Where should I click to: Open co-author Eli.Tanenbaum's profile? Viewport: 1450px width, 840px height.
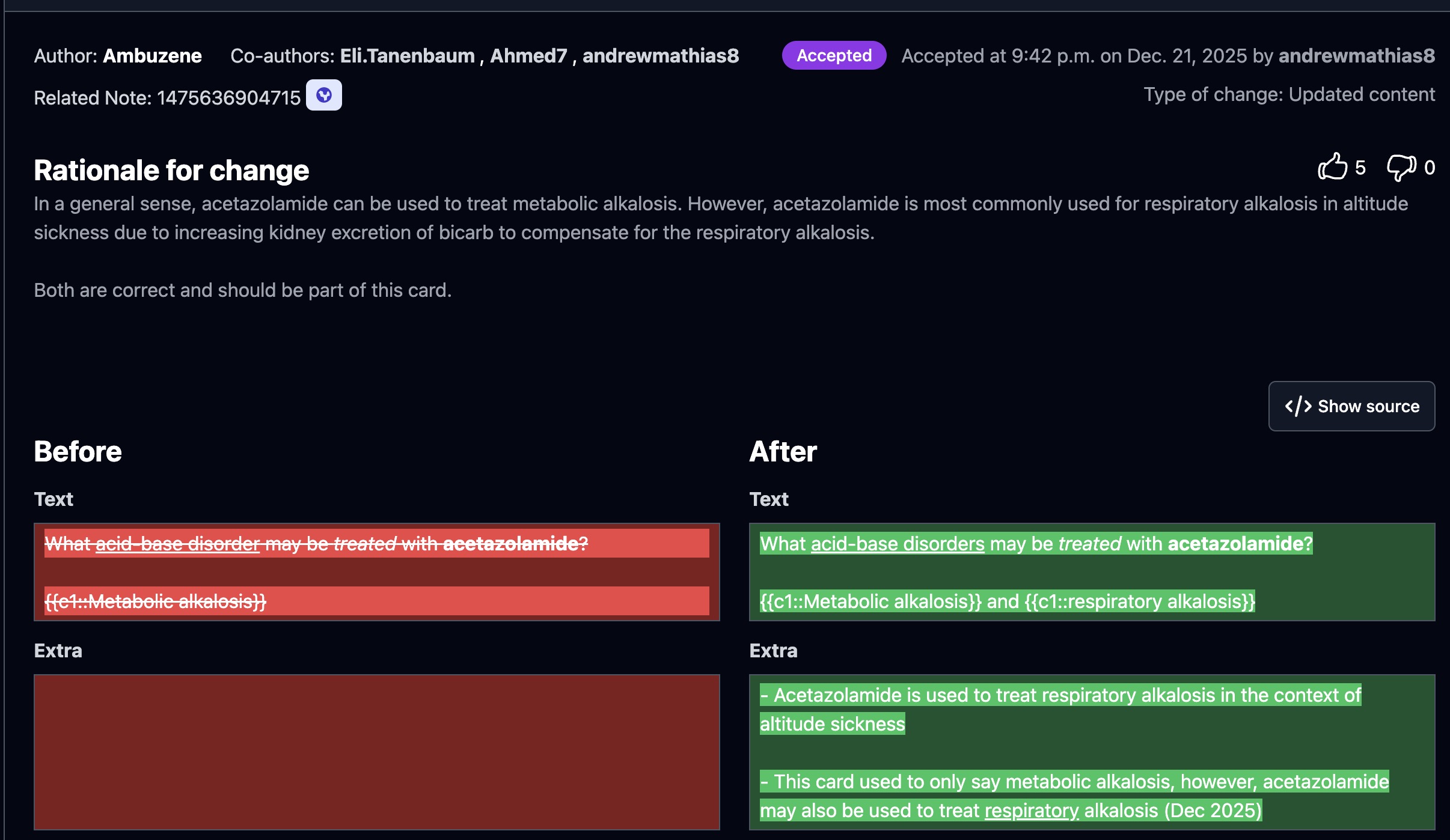[x=407, y=56]
